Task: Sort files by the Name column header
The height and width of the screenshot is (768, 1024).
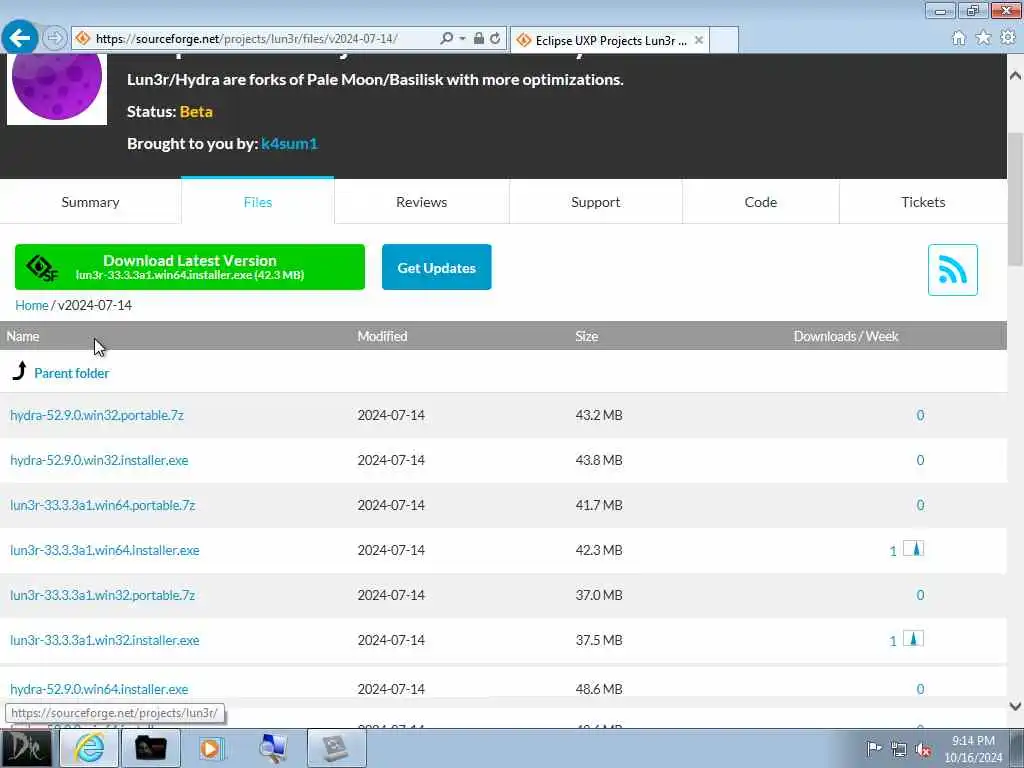Action: click(23, 336)
